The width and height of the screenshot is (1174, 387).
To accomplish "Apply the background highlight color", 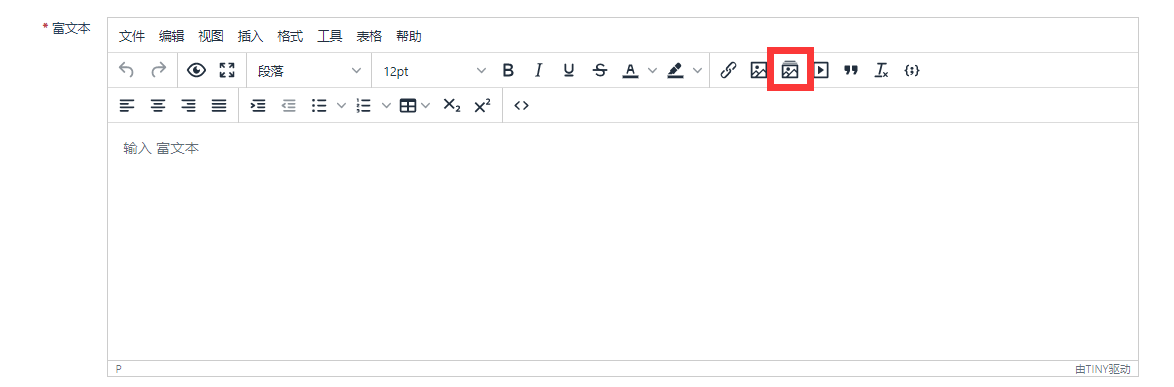I will pyautogui.click(x=675, y=70).
